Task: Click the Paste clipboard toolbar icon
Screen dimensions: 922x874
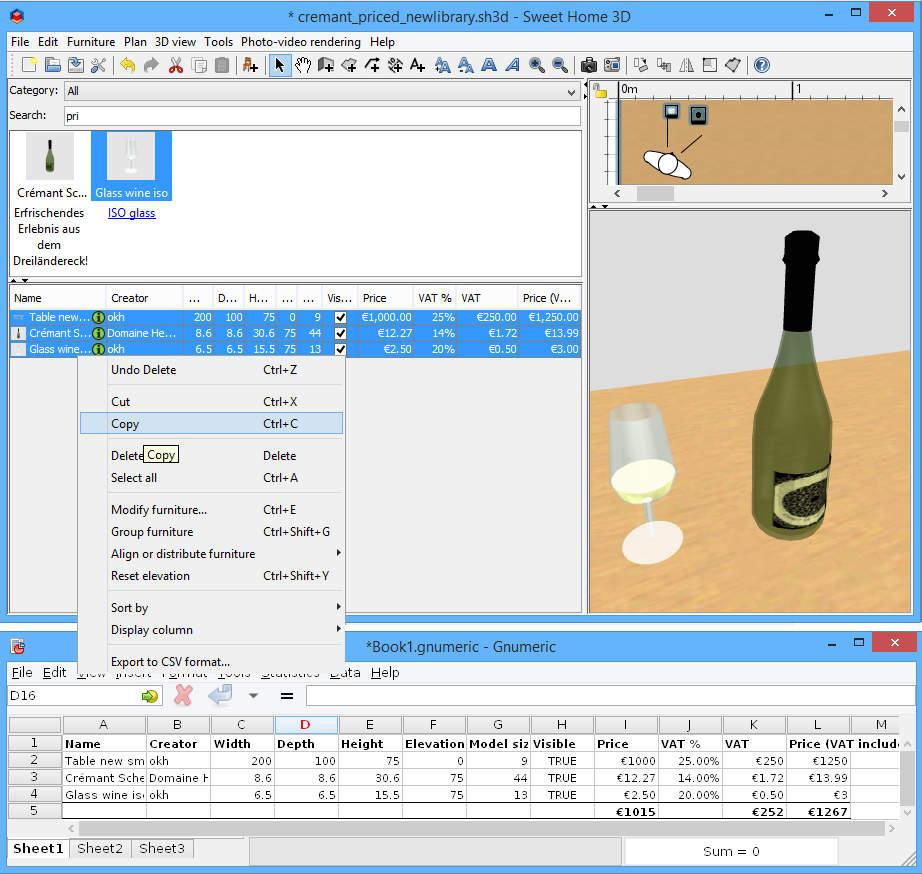Action: point(222,65)
